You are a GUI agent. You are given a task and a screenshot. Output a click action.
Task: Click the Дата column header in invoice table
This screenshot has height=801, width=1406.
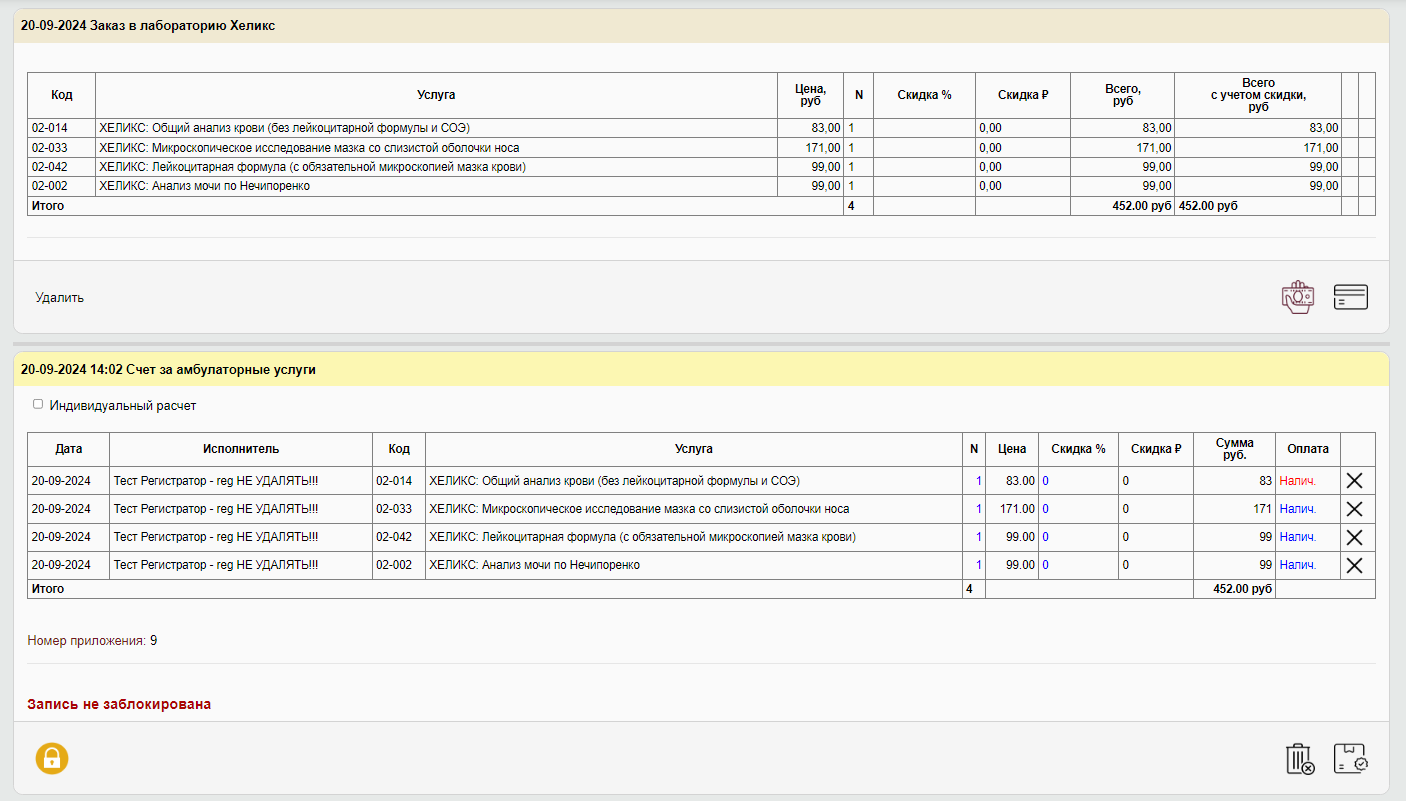(x=69, y=449)
